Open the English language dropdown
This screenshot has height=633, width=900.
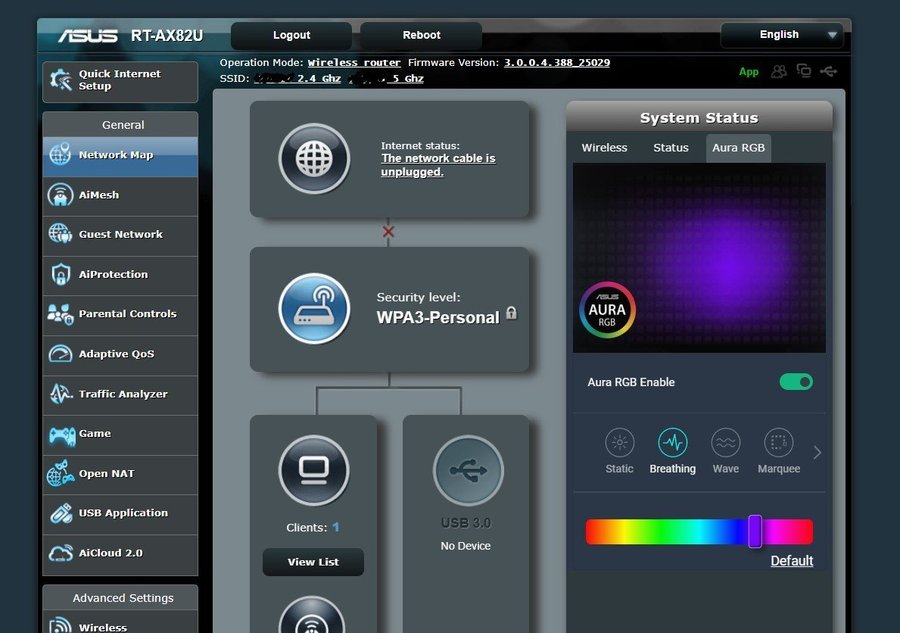coord(782,35)
